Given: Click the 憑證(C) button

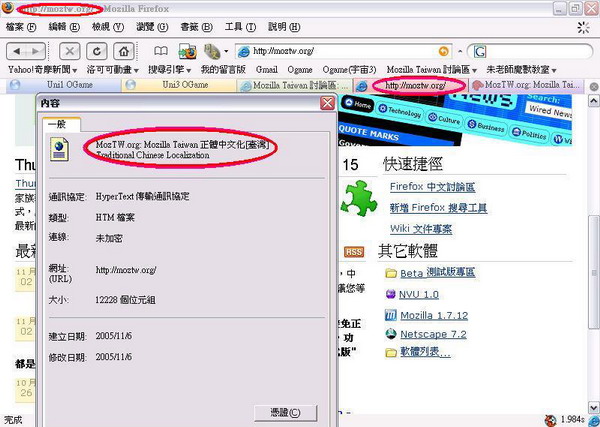Looking at the screenshot, I should pyautogui.click(x=285, y=413).
